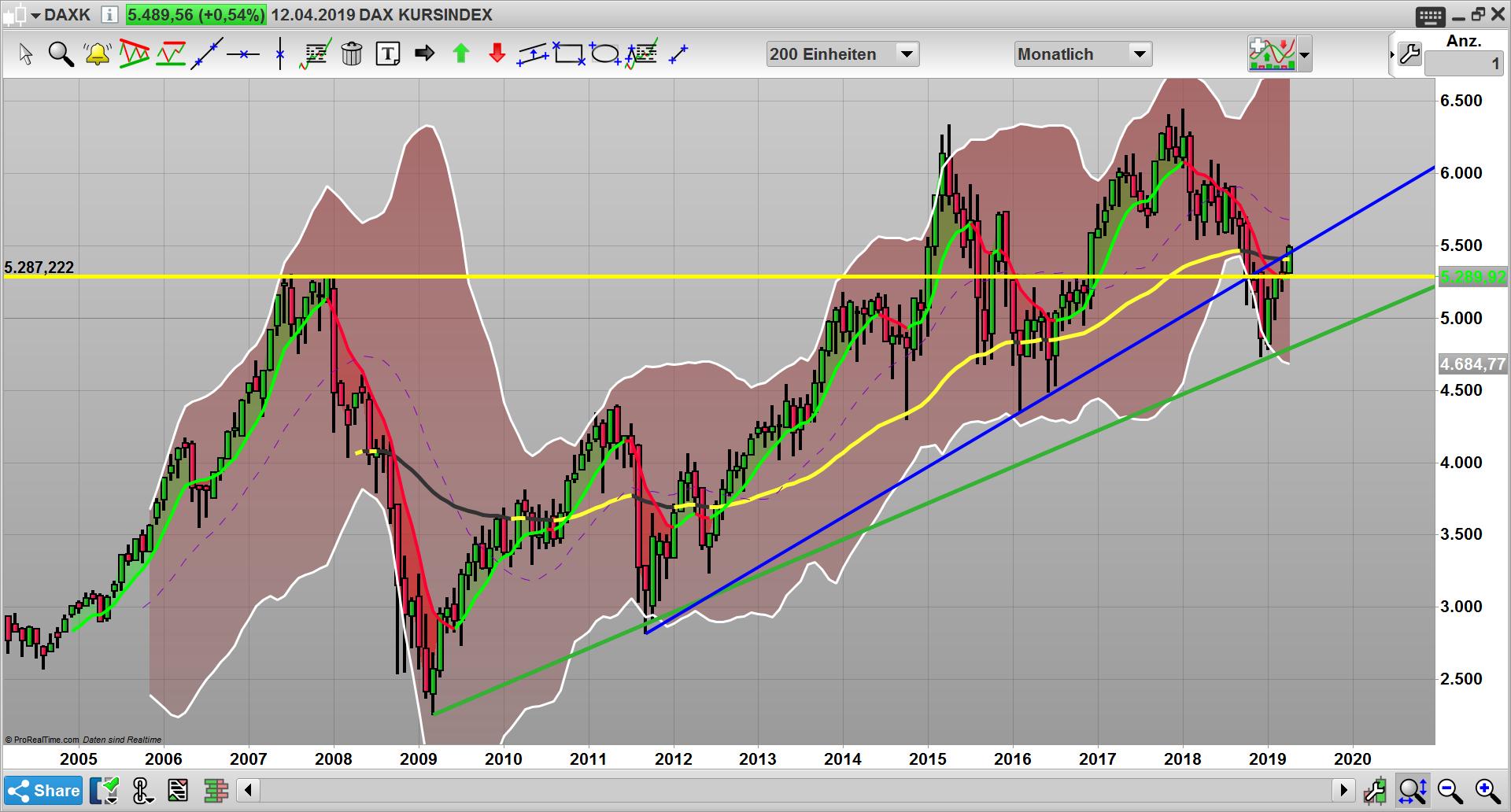Insert a green up arrow marker
Image resolution: width=1511 pixels, height=812 pixels.
tap(461, 54)
